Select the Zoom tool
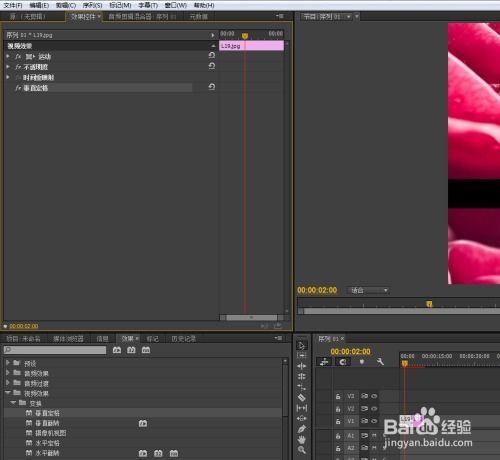Image resolution: width=500 pixels, height=460 pixels. [301, 450]
